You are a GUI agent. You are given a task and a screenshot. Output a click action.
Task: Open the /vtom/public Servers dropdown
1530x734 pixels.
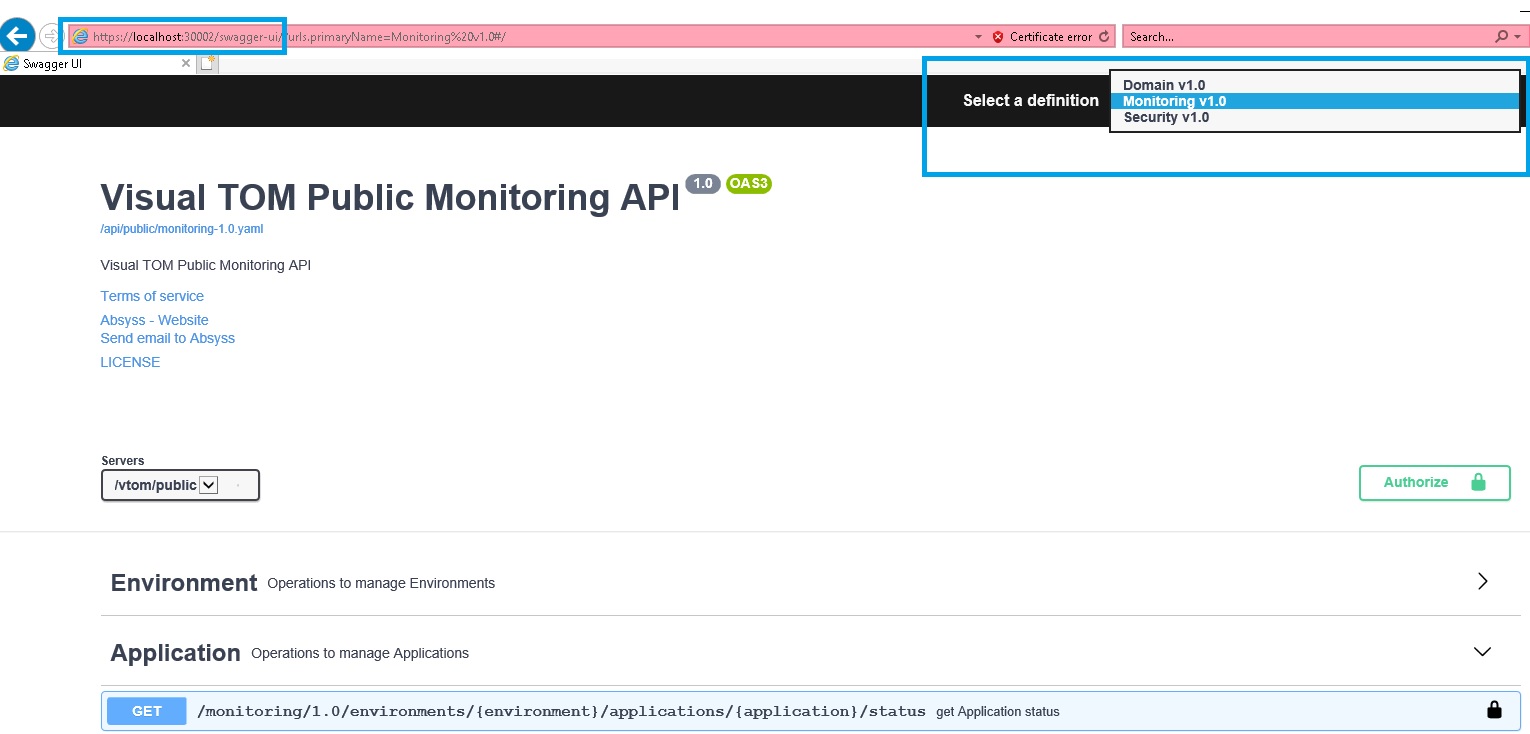pyautogui.click(x=180, y=485)
